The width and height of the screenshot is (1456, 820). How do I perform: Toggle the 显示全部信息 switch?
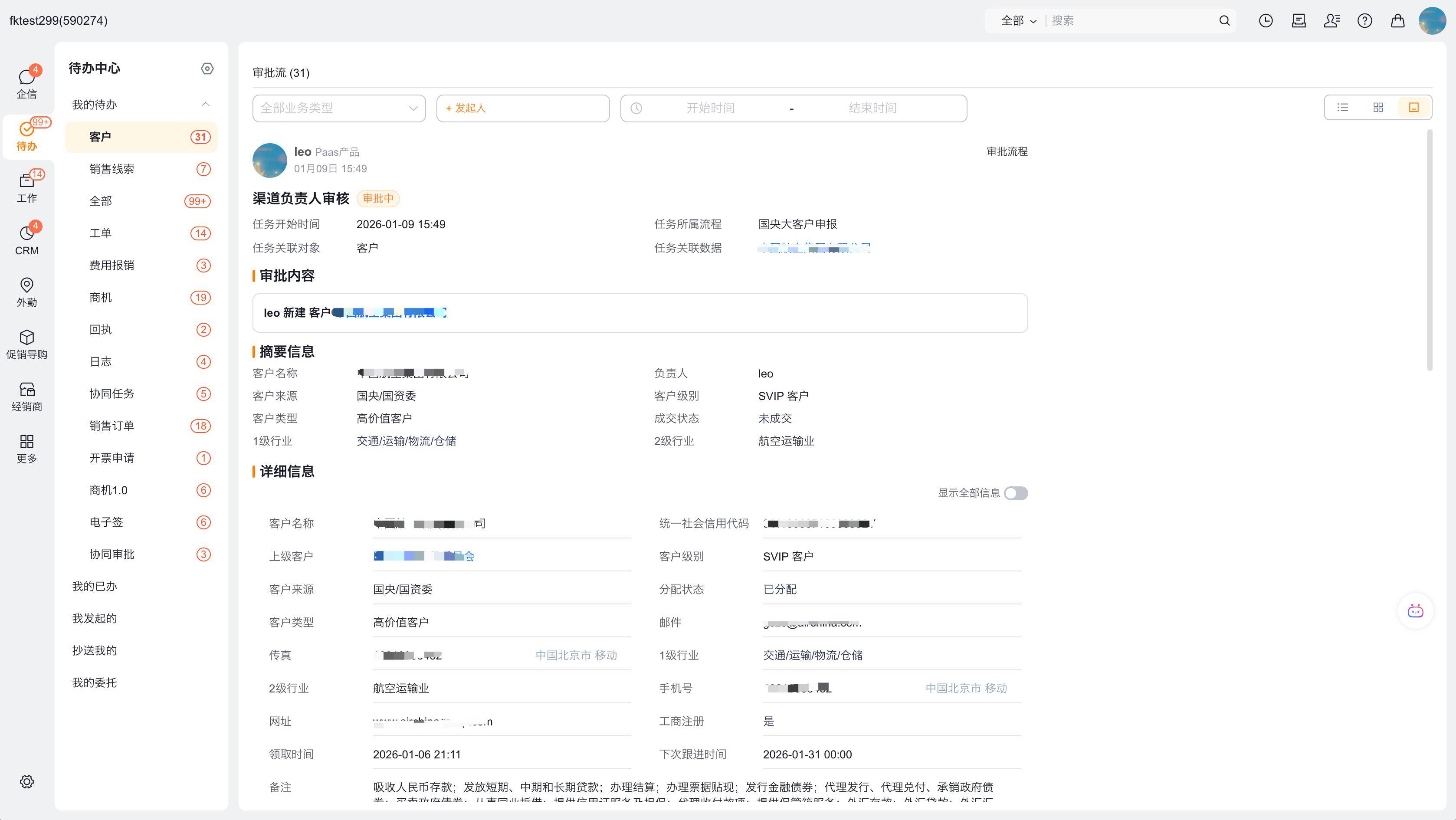(x=1015, y=493)
